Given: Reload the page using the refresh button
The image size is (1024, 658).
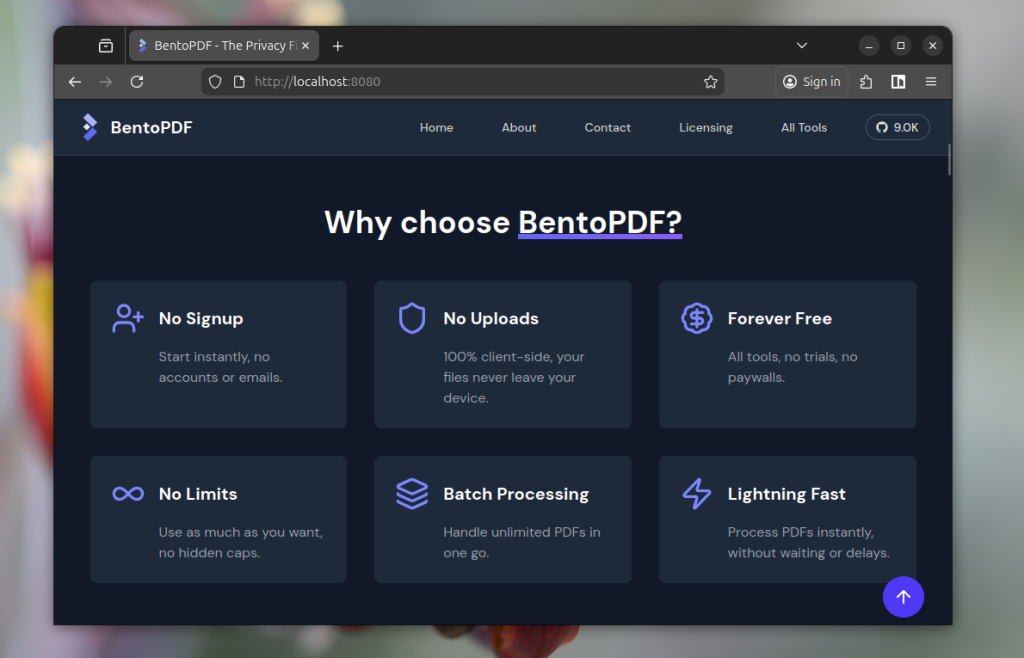Looking at the screenshot, I should [137, 82].
